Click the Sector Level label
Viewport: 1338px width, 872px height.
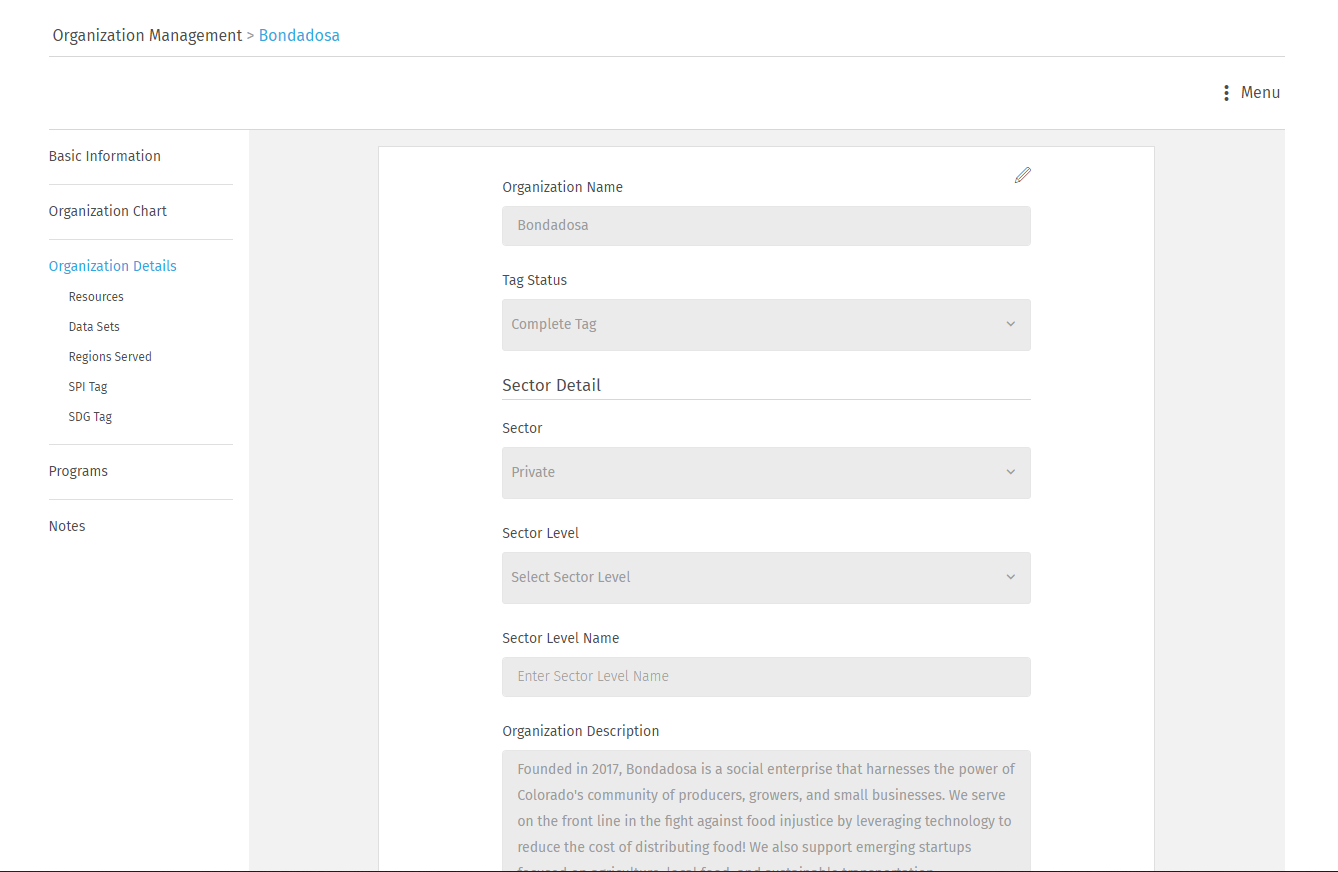(x=540, y=533)
